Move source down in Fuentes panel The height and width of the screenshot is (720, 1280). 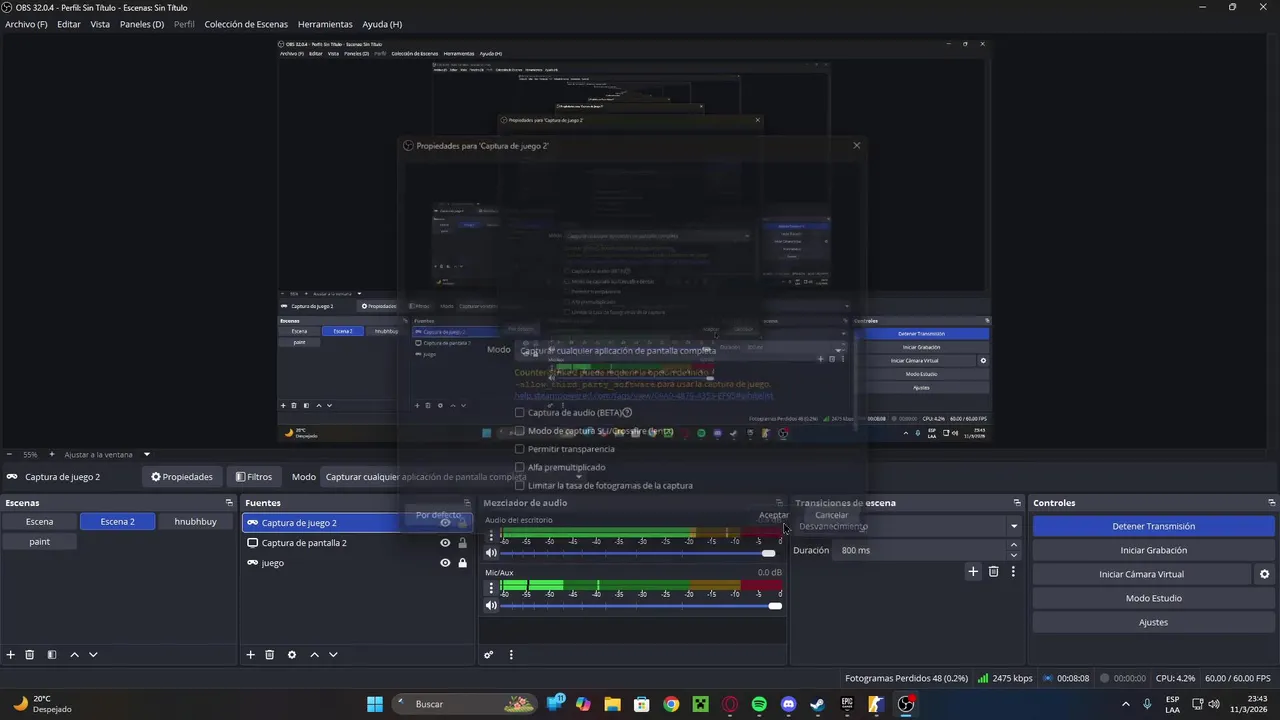click(333, 655)
